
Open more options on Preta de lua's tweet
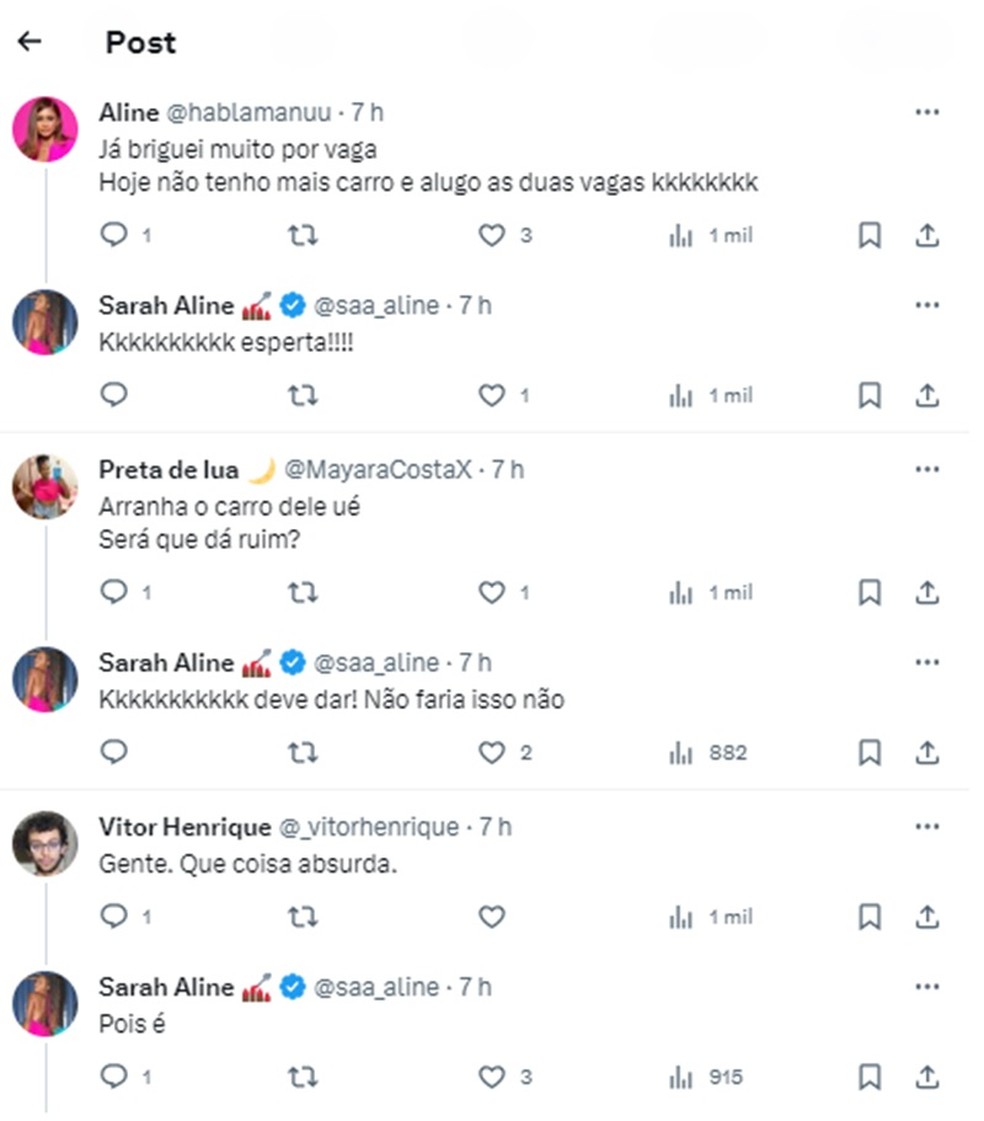coord(927,468)
